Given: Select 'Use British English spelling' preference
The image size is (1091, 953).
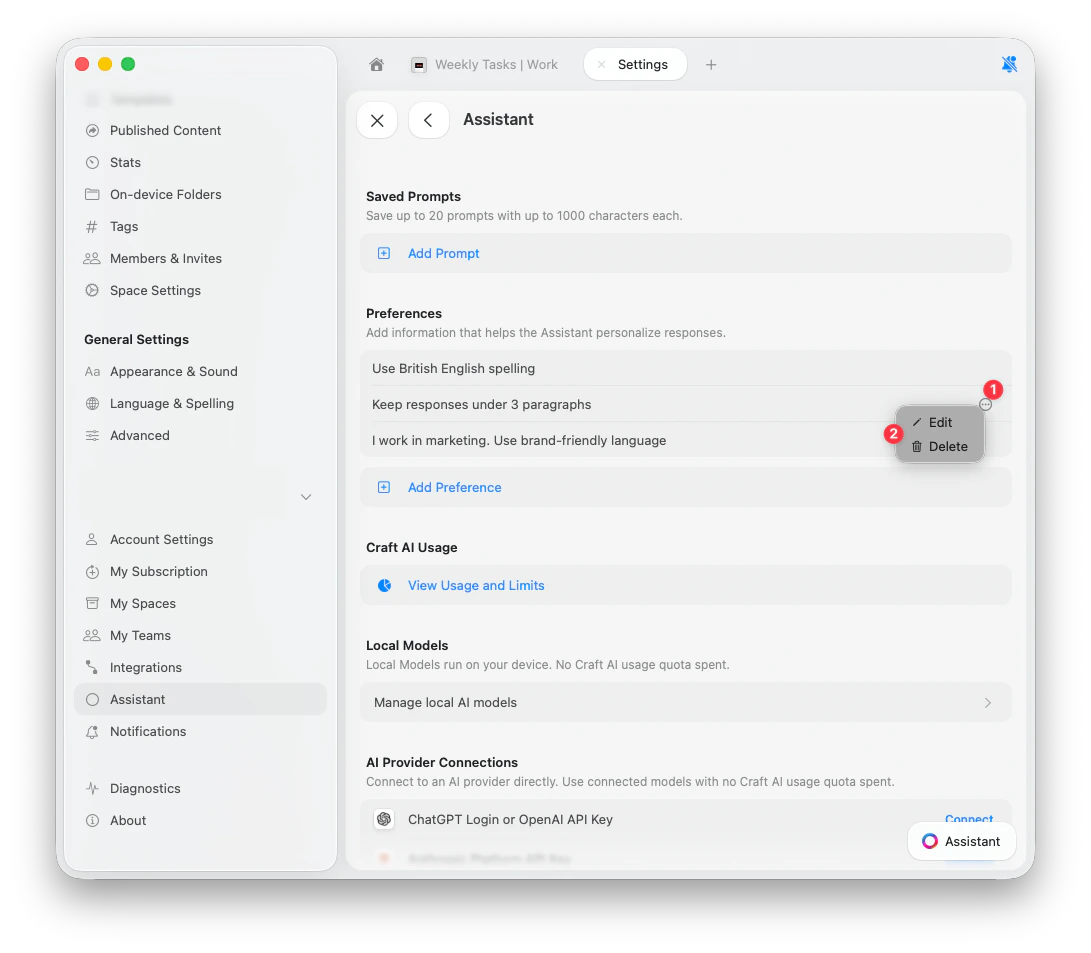Looking at the screenshot, I should (x=685, y=369).
